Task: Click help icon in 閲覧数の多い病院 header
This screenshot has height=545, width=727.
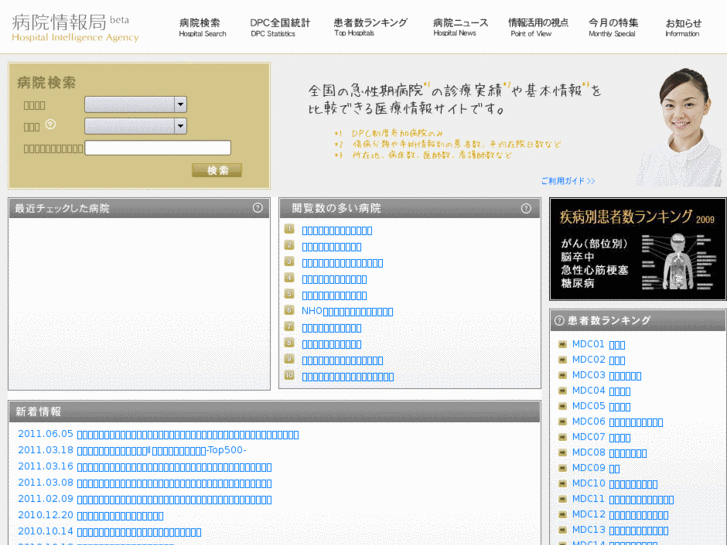Action: click(x=526, y=208)
